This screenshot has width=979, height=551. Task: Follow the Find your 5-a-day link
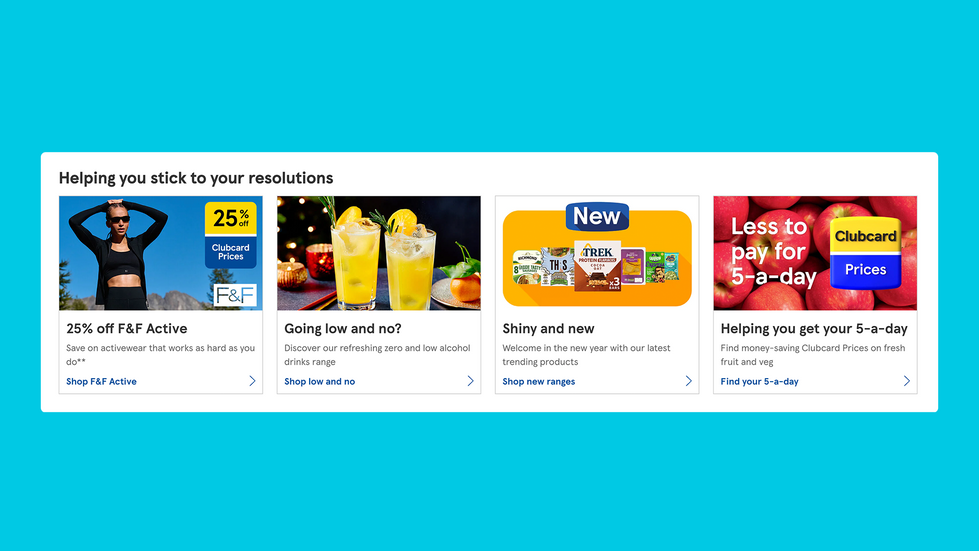759,381
